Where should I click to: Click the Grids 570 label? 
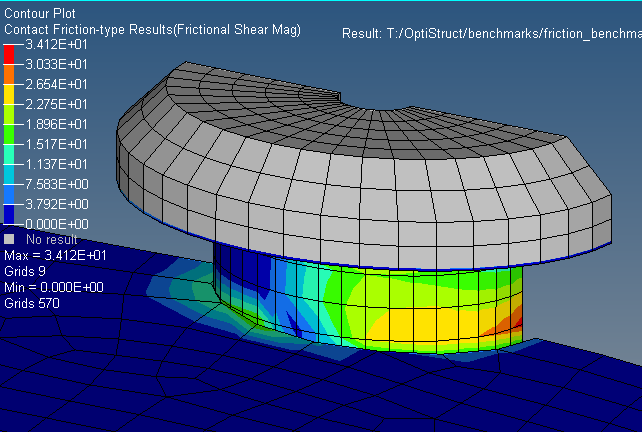pyautogui.click(x=32, y=303)
